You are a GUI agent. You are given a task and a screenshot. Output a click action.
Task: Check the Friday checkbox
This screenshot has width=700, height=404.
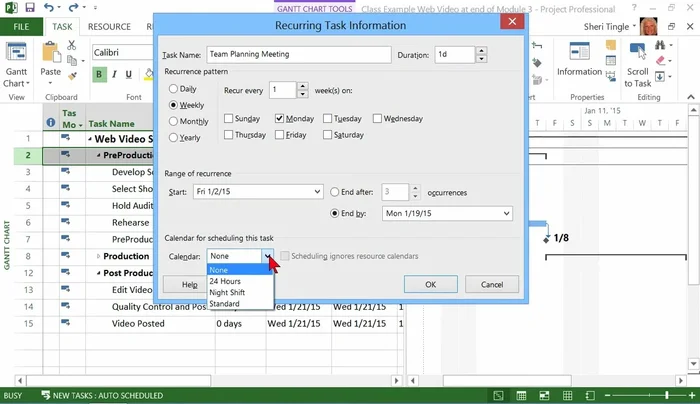pos(279,134)
